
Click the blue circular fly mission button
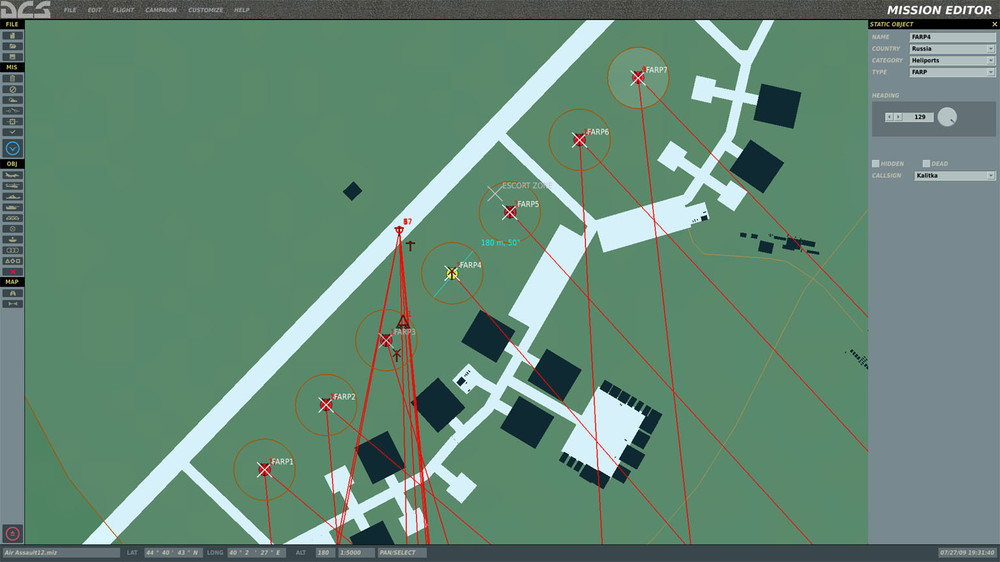(12, 148)
